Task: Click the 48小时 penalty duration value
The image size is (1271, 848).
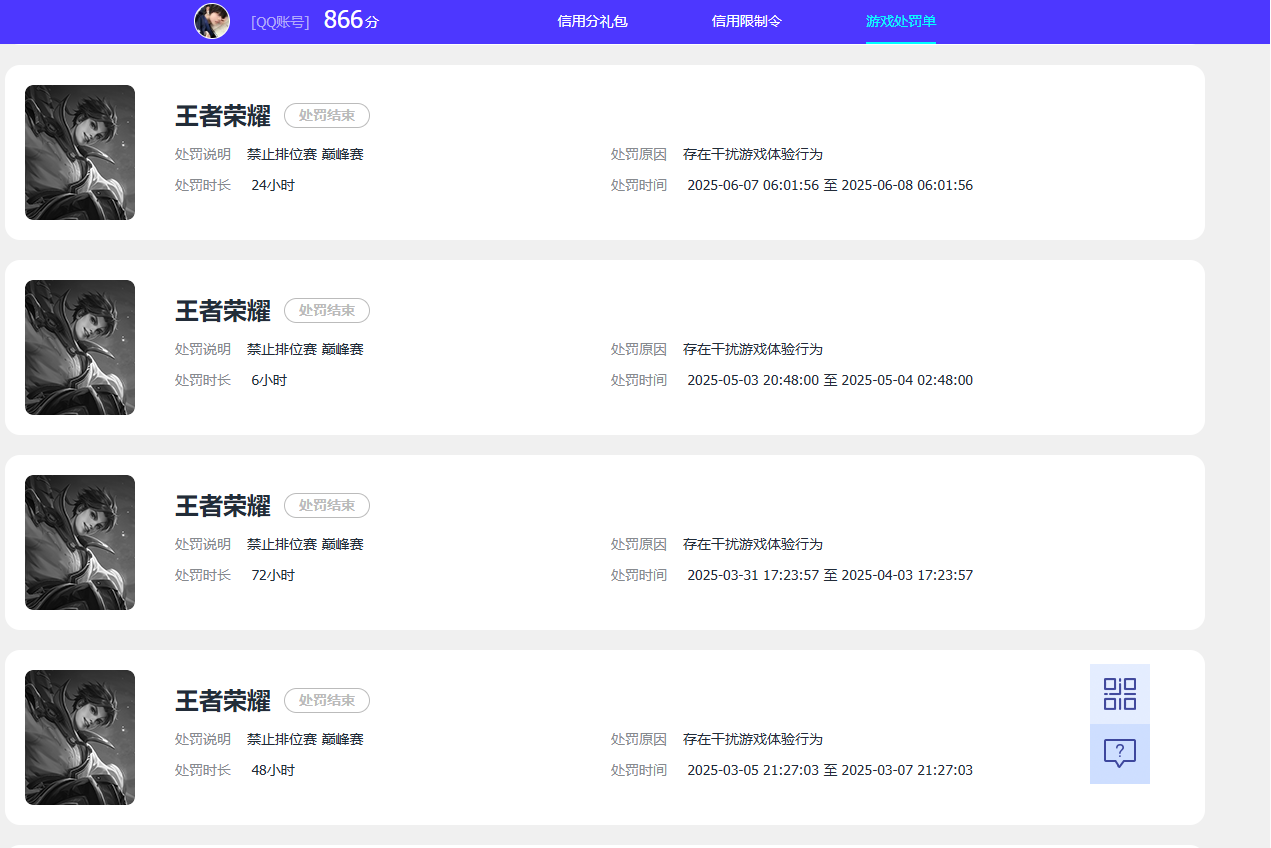Action: (273, 770)
